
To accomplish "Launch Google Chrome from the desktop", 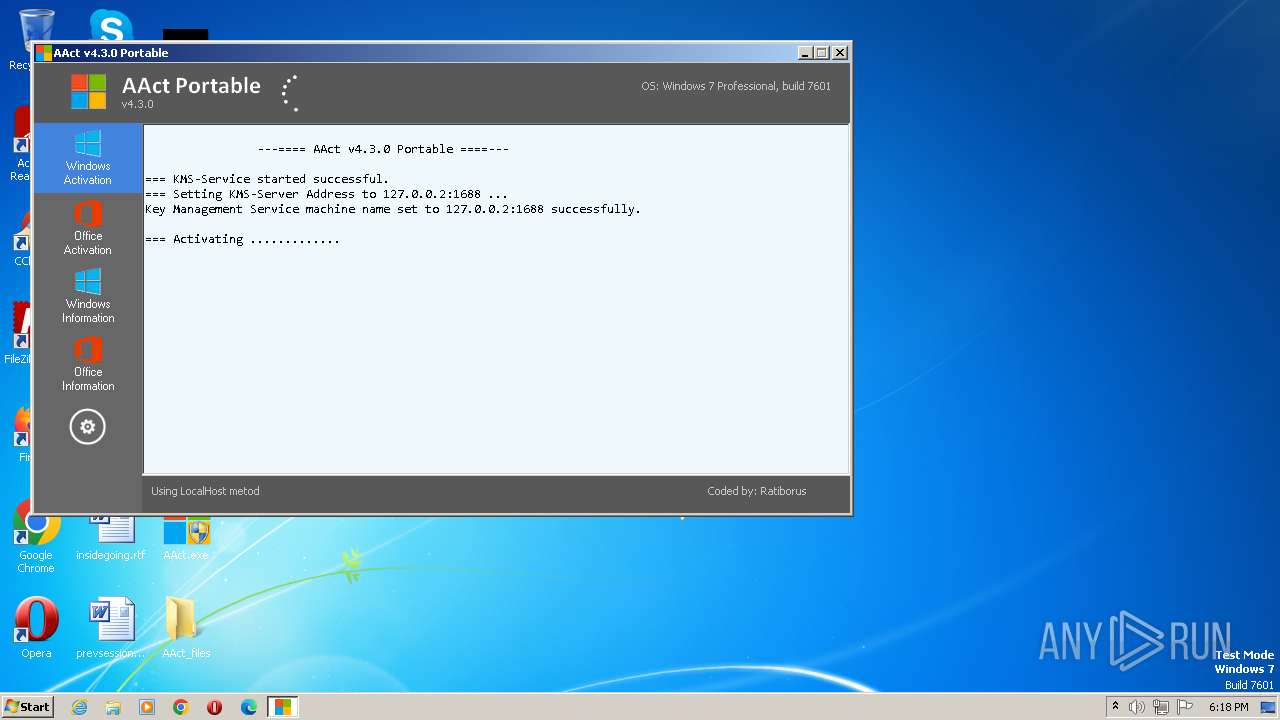I will point(36,538).
